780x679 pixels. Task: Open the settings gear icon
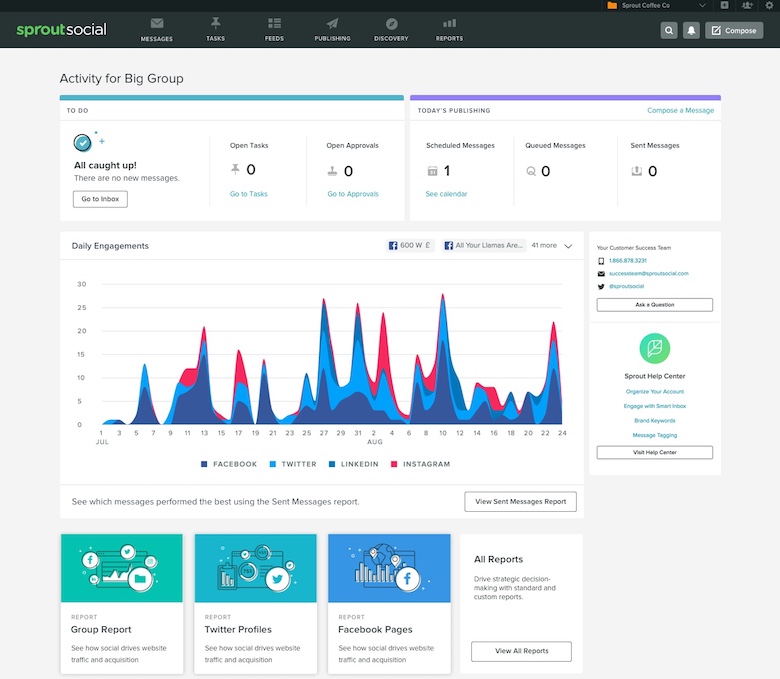[768, 6]
